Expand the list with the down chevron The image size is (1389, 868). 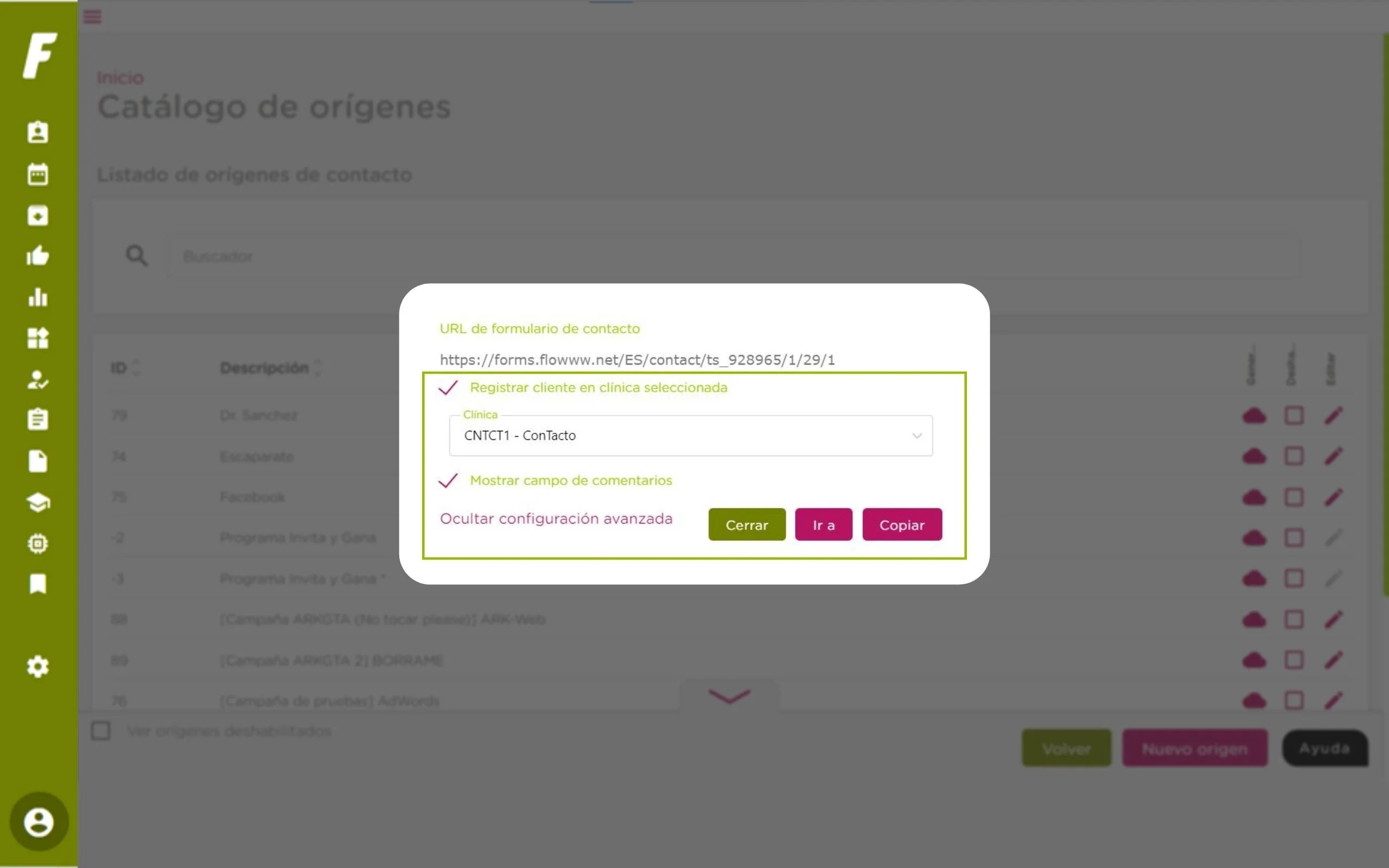coord(729,697)
